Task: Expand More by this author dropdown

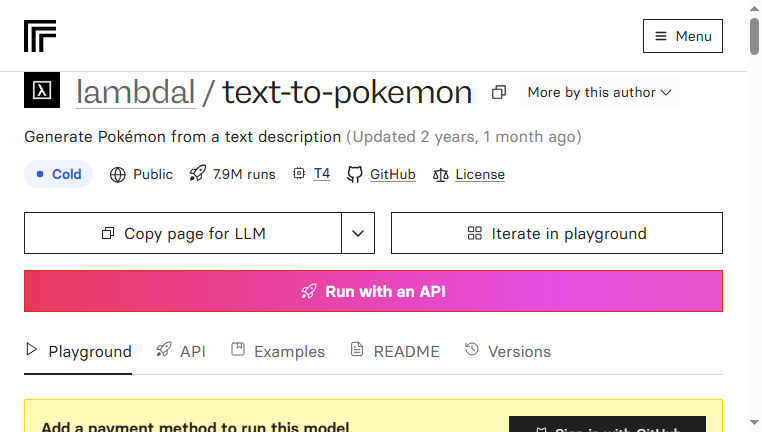Action: coord(600,92)
